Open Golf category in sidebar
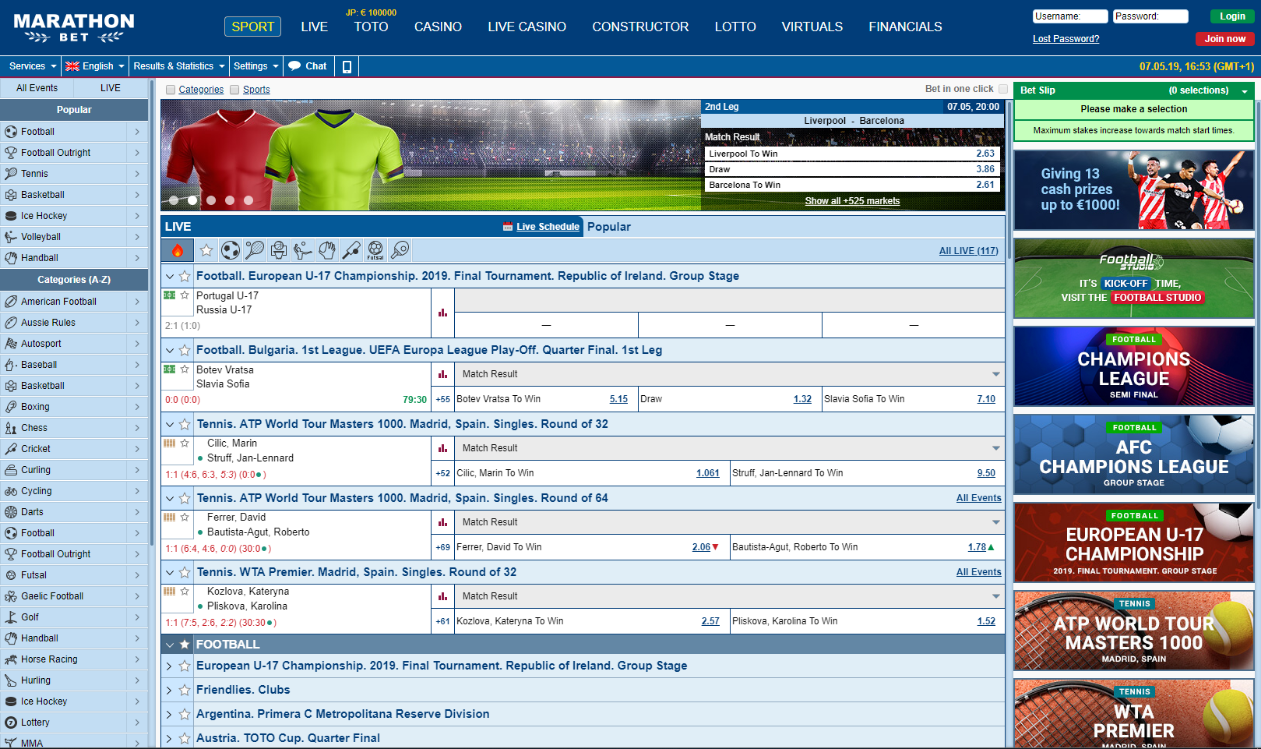 [74, 617]
